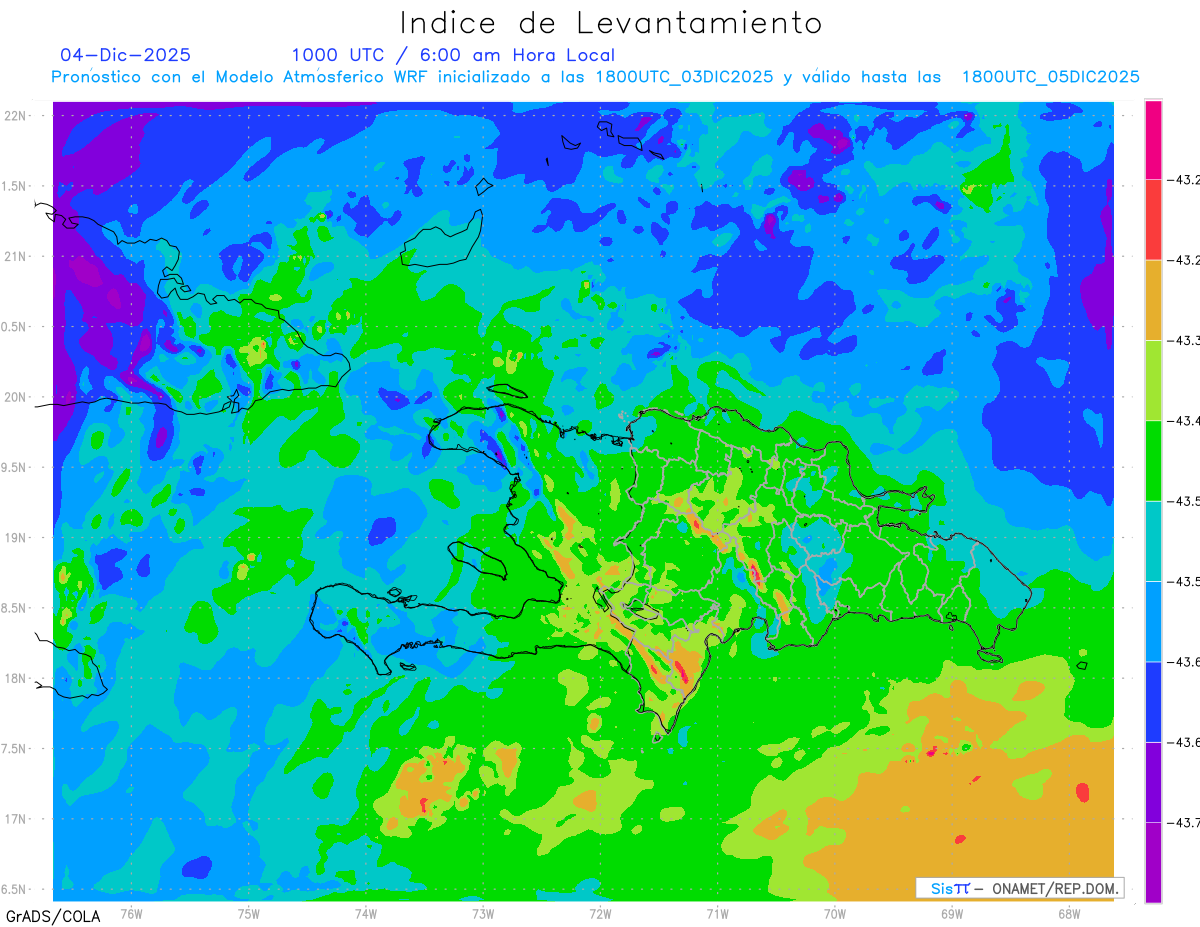Viewport: 1200px width, 927px height.
Task: Select the yellow-green legend color swatch
Action: click(x=1153, y=380)
